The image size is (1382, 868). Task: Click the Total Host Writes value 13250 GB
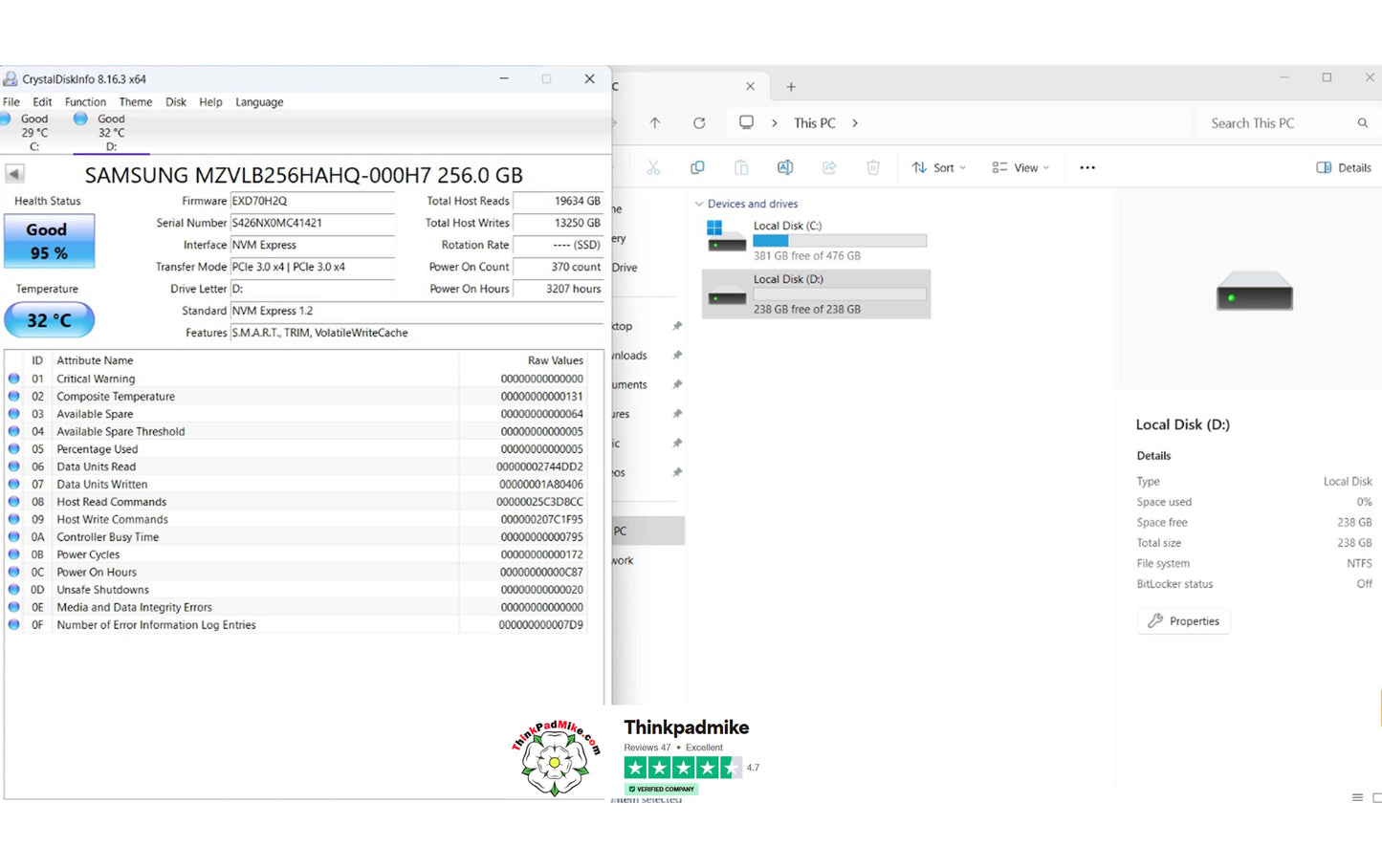coord(558,223)
